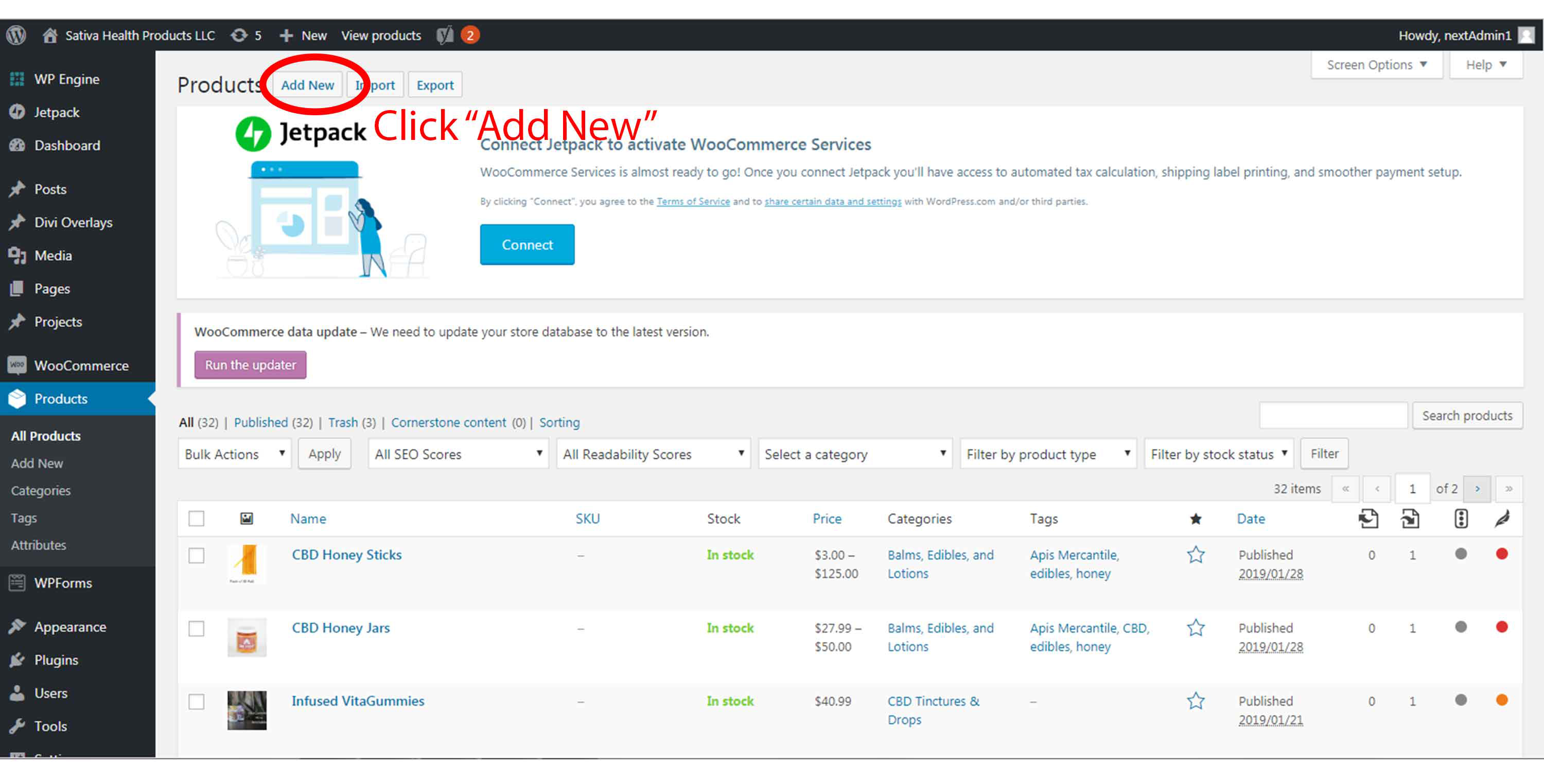Click the Export button
This screenshot has height=784, width=1544.
tap(435, 85)
